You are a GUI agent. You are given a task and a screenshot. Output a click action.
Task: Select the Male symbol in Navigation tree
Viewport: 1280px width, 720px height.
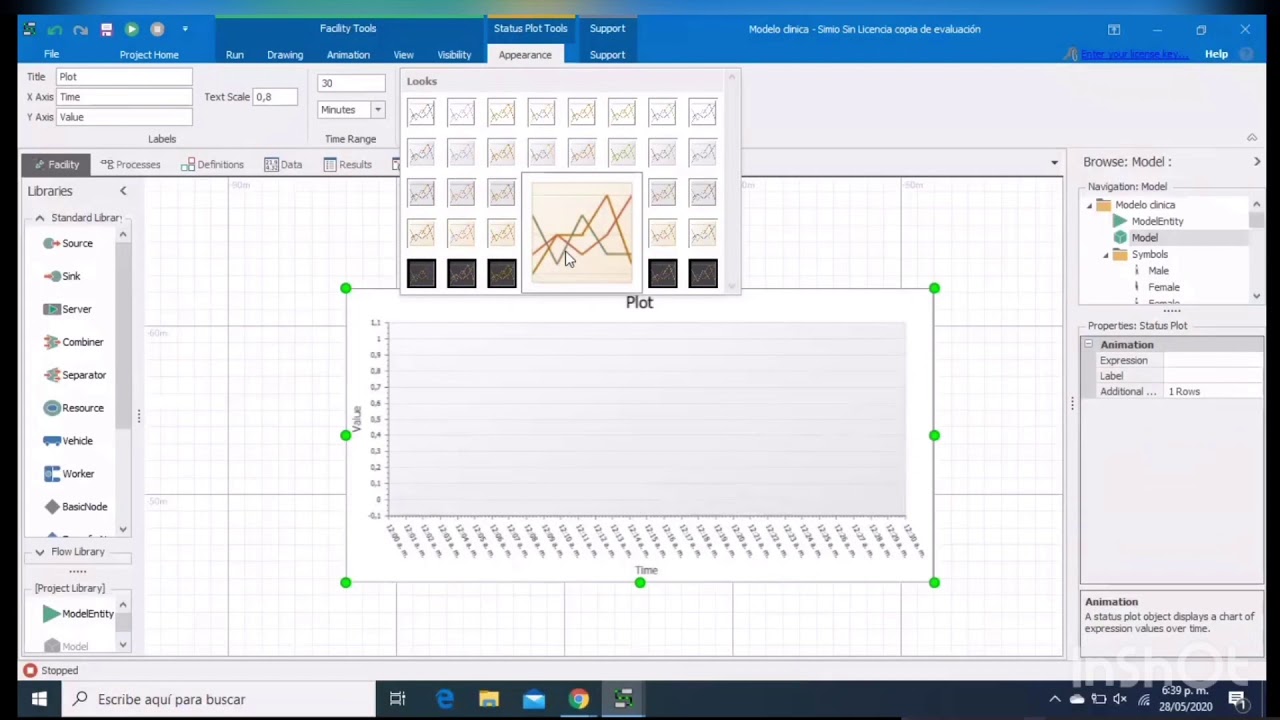point(1158,271)
